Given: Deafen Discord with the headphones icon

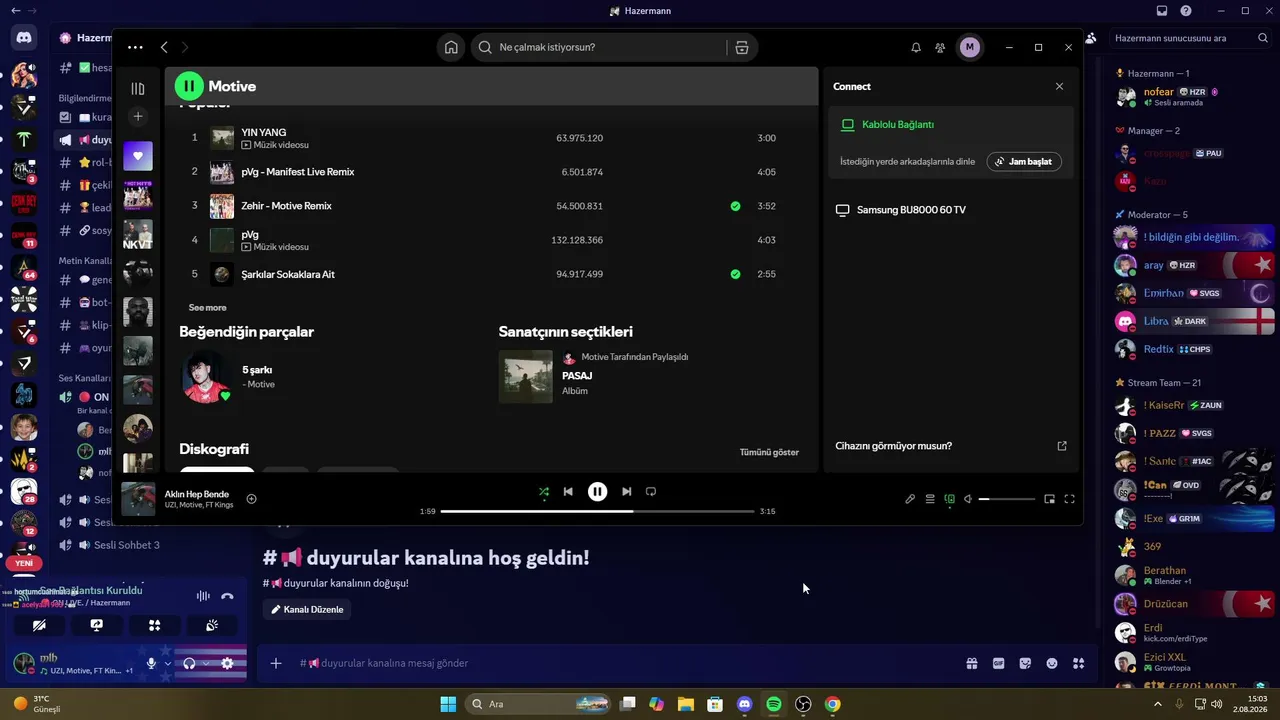Looking at the screenshot, I should [x=189, y=663].
